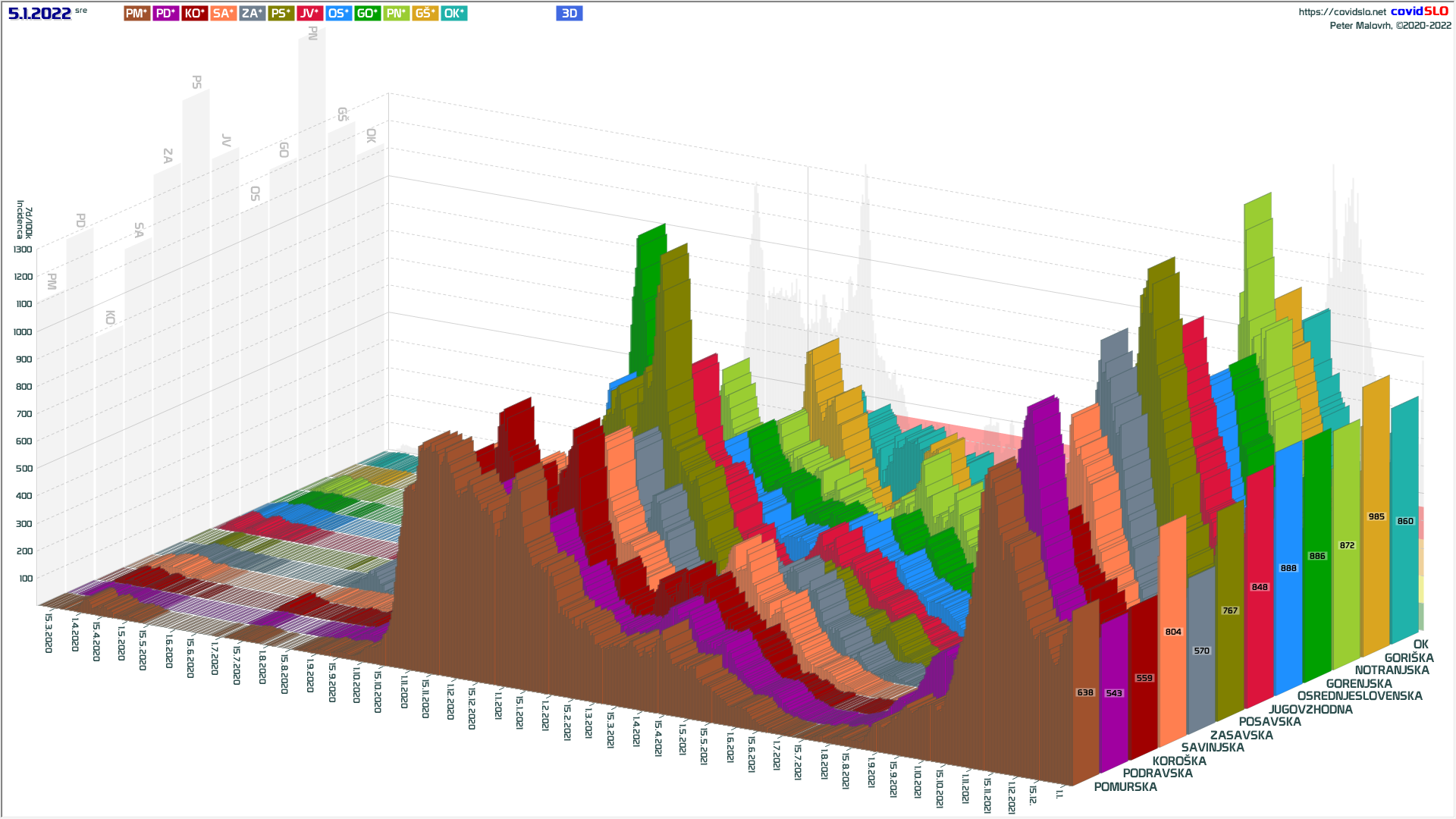Toggle the KO* Koroška region button
This screenshot has height=819, width=1456.
pos(195,14)
